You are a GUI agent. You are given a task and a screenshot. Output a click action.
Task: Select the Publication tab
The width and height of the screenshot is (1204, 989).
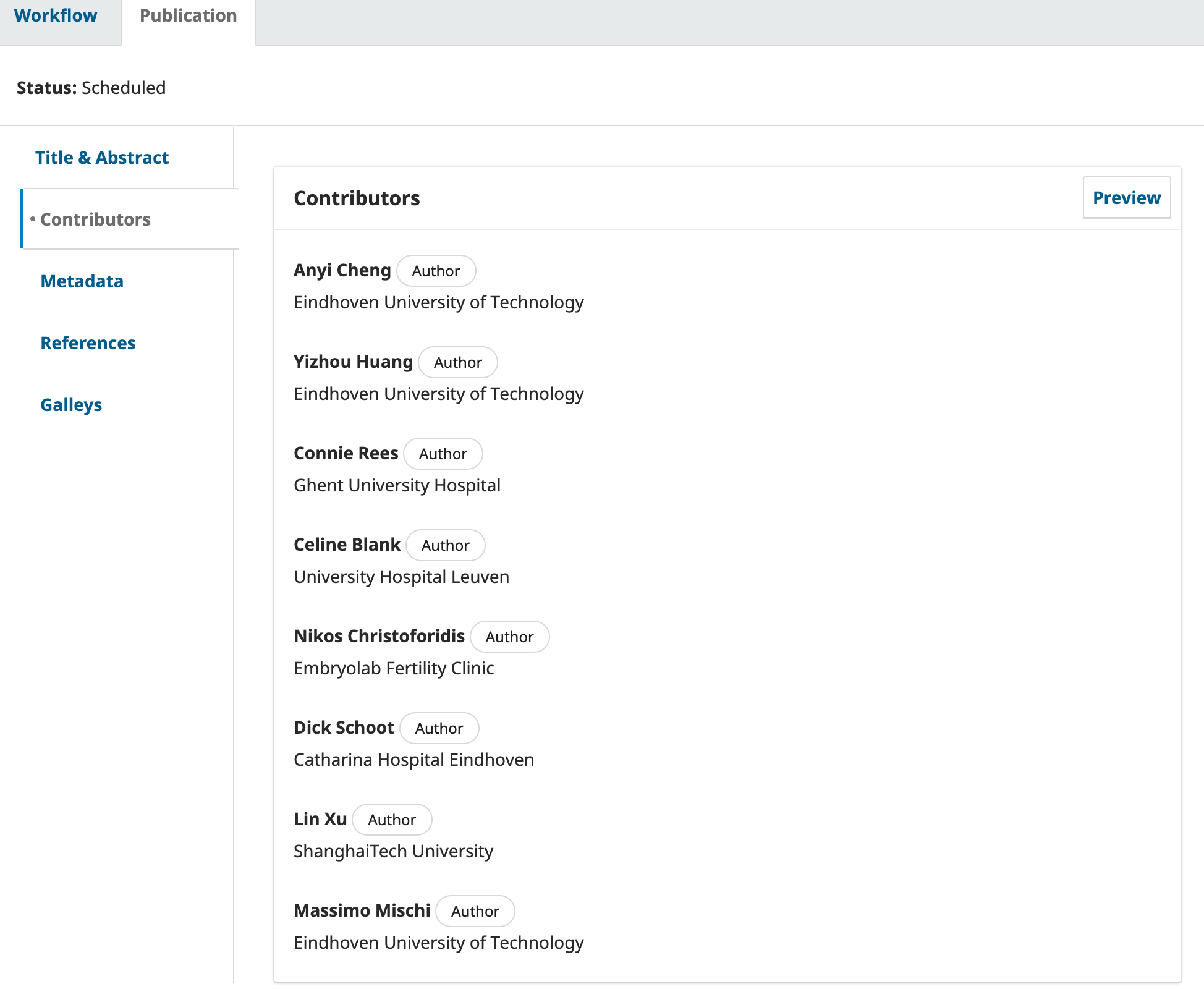(188, 16)
